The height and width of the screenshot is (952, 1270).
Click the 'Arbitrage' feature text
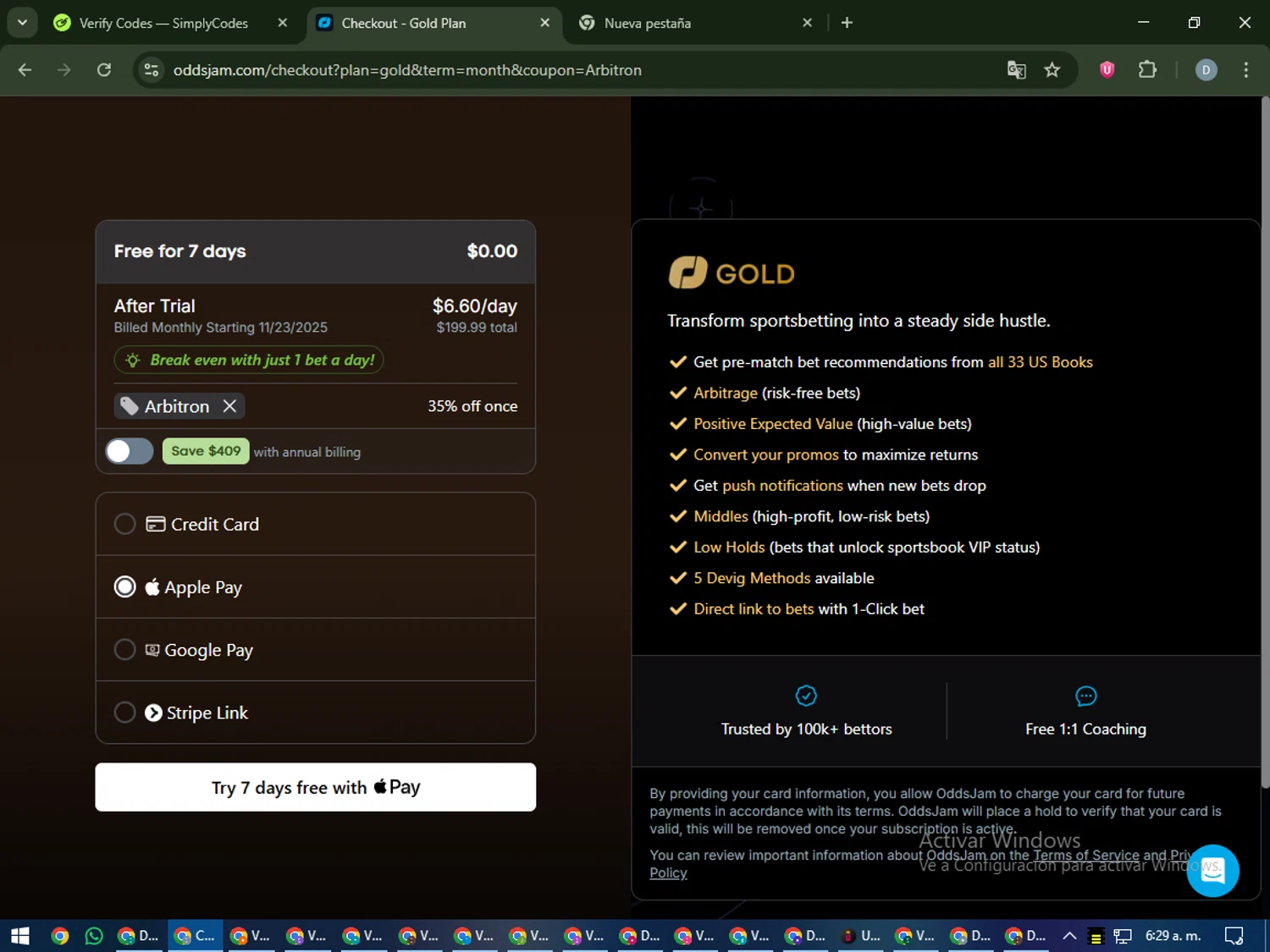(726, 393)
